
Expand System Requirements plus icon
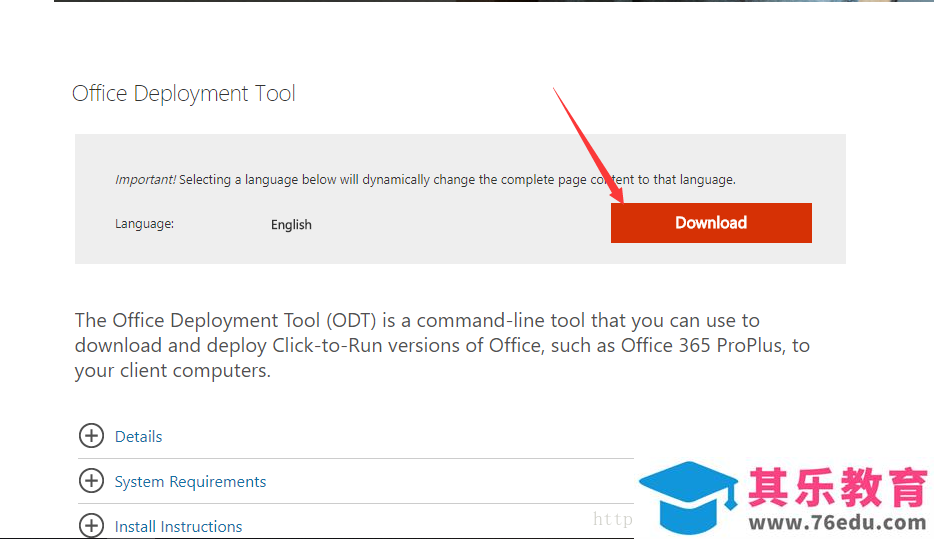pos(91,481)
